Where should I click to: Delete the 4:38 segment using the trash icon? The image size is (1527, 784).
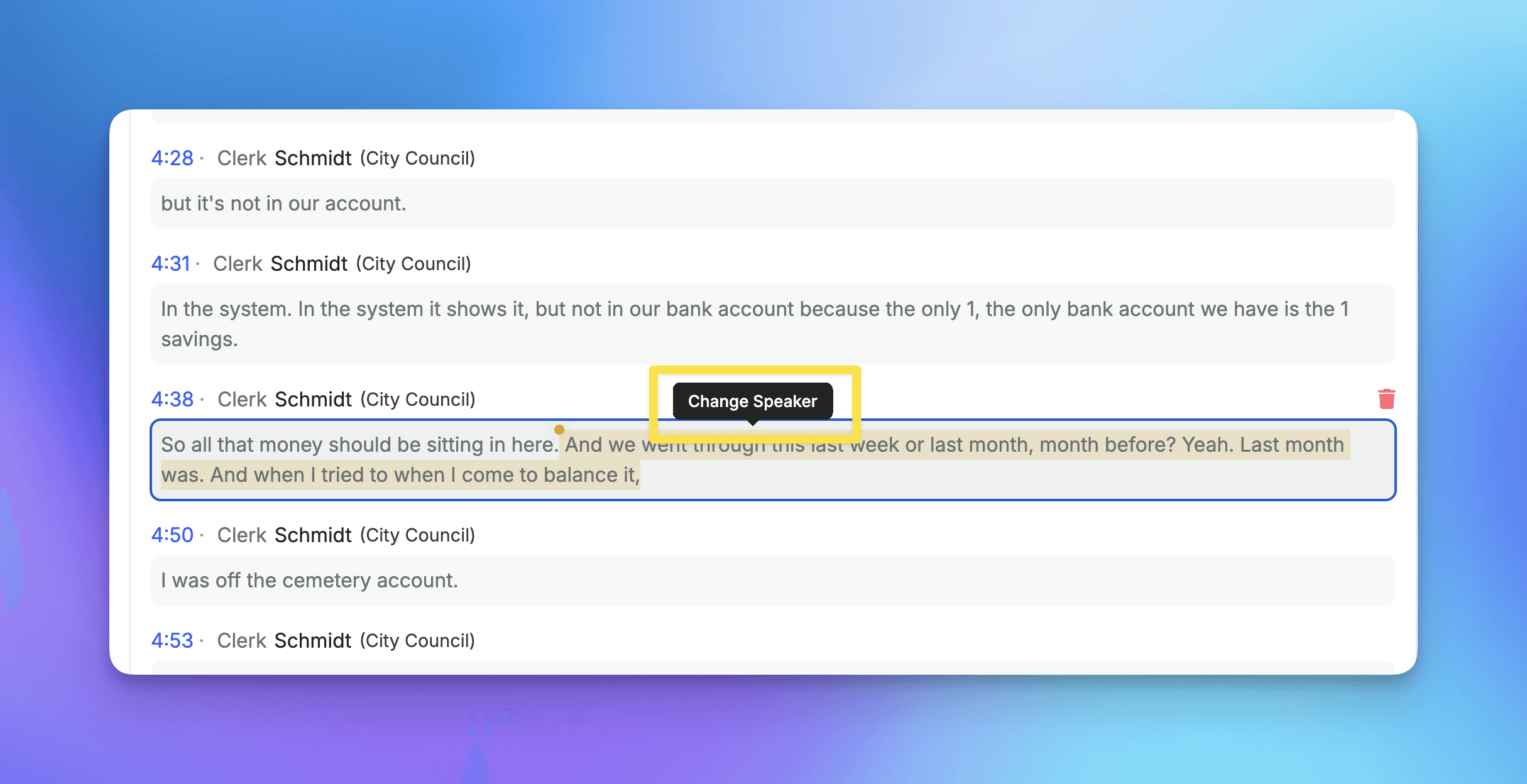1386,398
